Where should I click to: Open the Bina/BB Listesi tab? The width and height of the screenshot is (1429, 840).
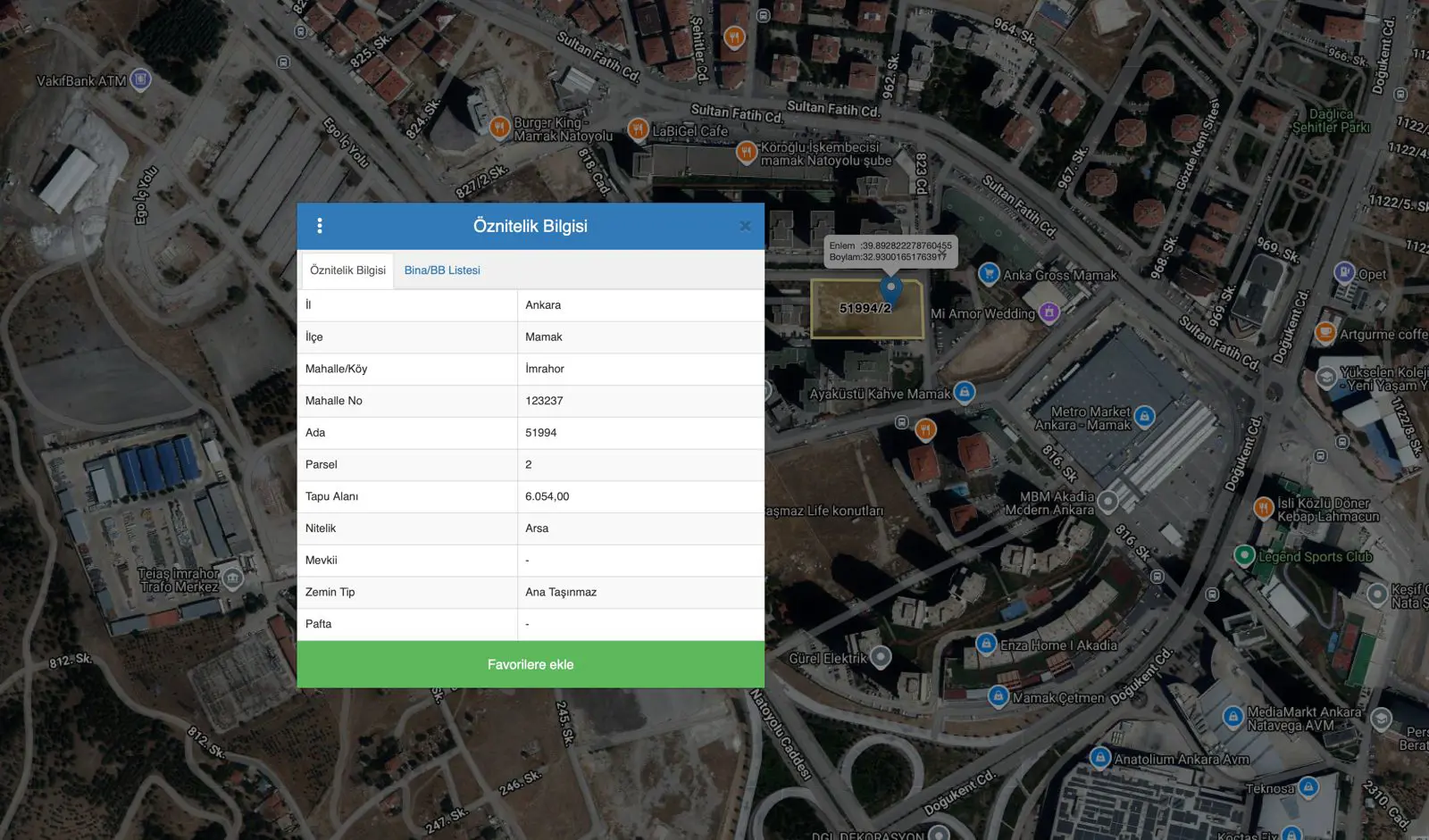coord(442,270)
